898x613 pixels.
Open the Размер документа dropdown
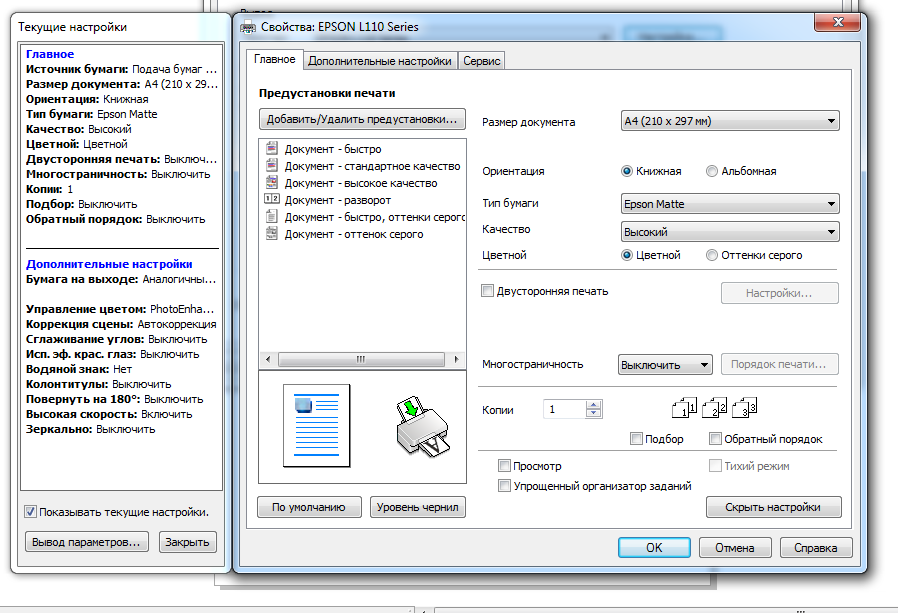click(x=730, y=121)
